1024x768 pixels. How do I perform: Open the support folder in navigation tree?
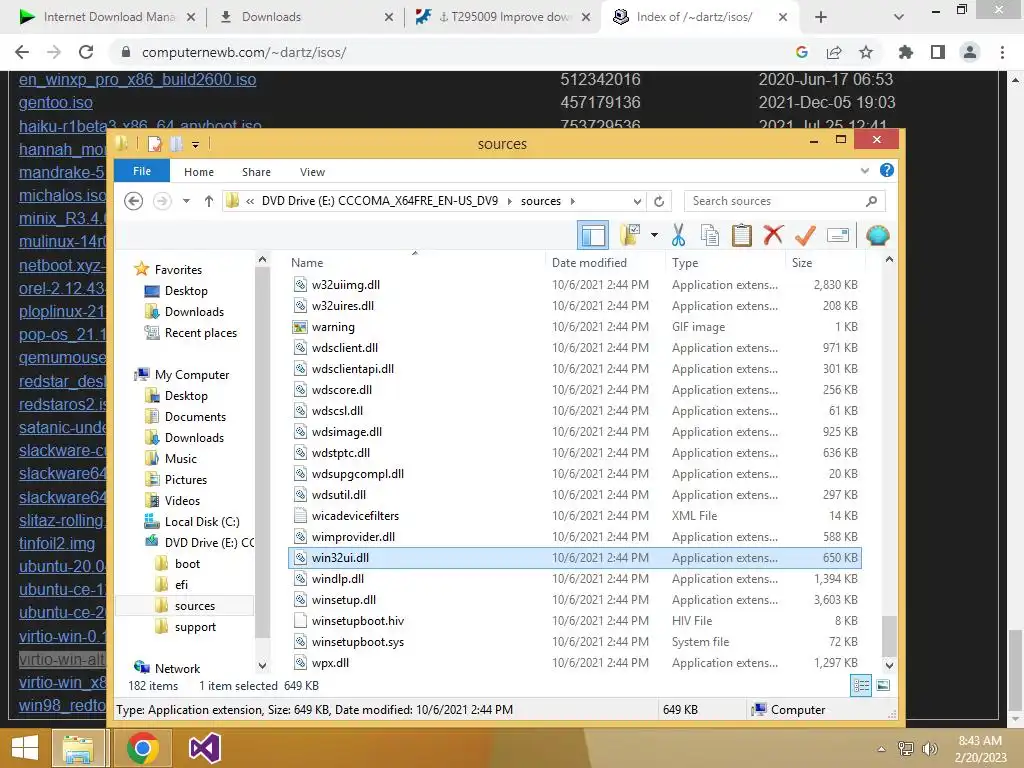[x=195, y=627]
